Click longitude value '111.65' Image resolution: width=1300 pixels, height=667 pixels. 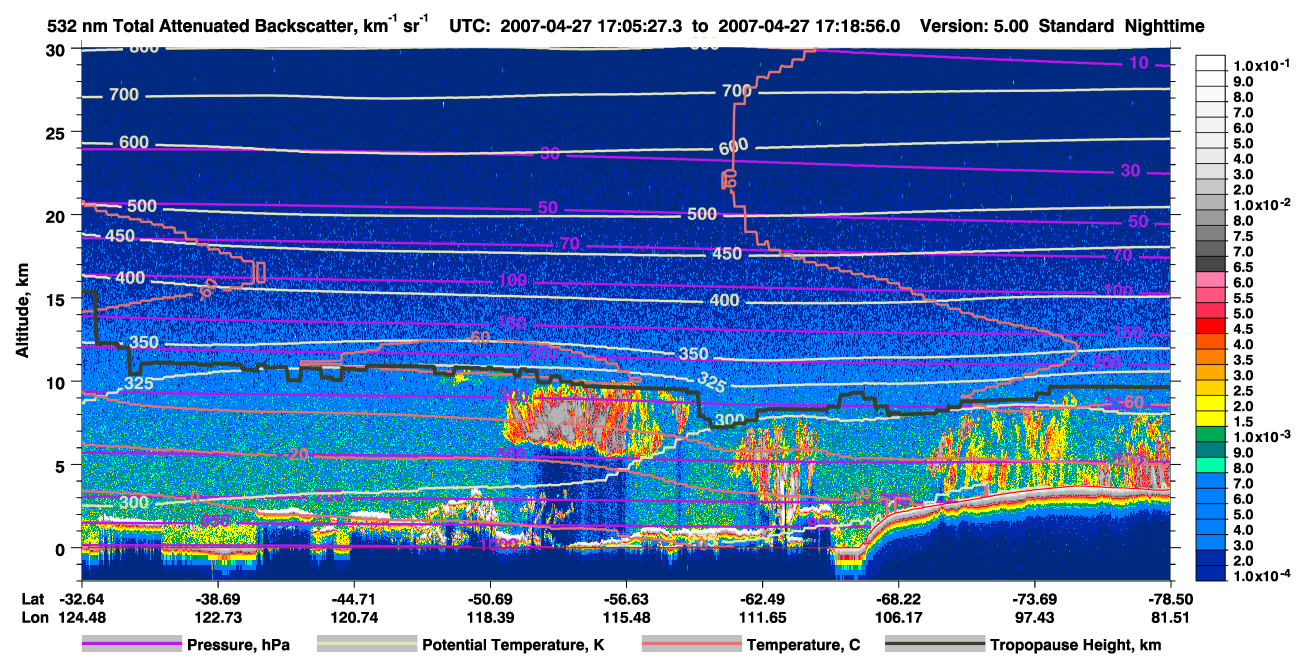coord(762,617)
